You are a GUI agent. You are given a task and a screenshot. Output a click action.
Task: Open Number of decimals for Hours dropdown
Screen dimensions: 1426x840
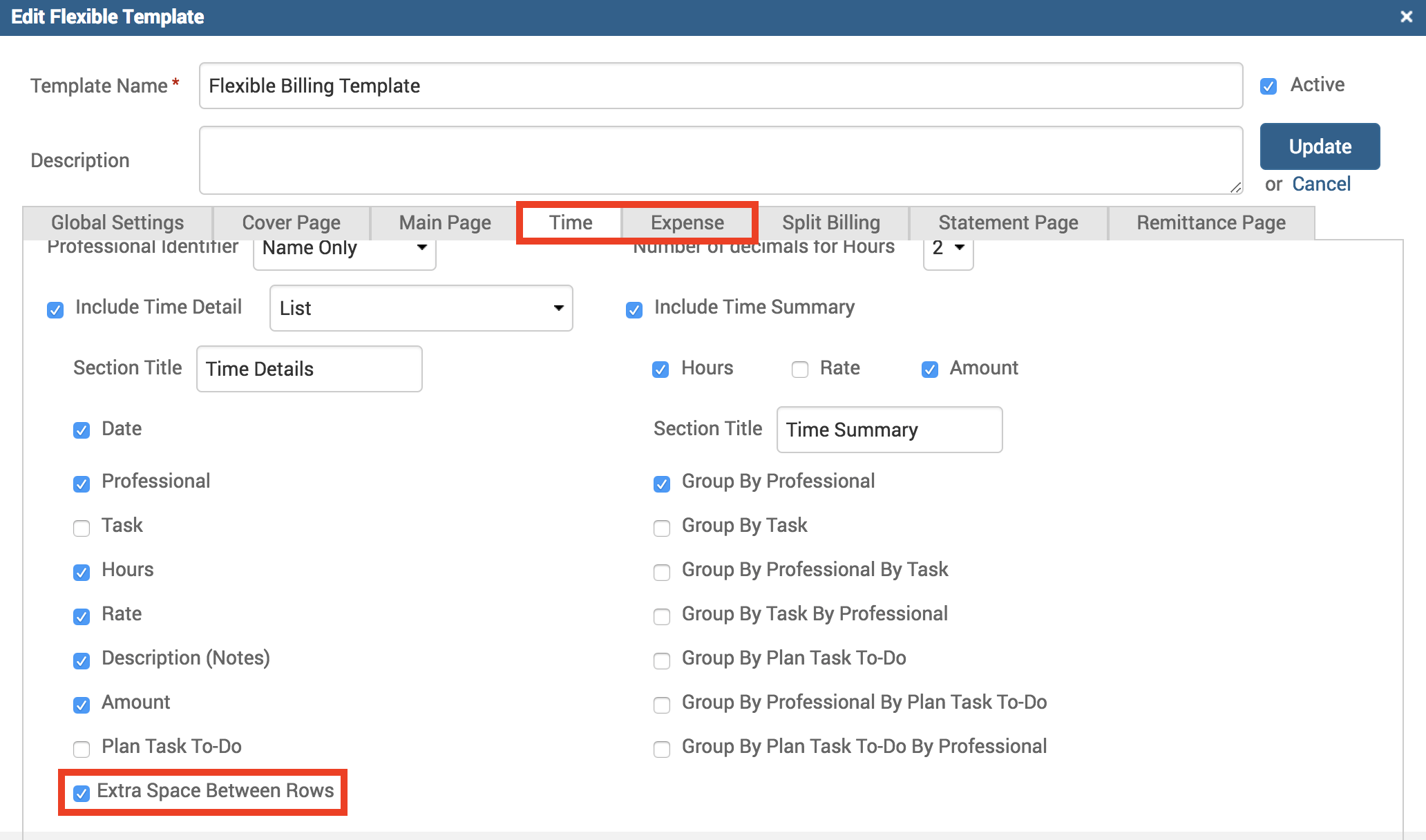point(948,249)
